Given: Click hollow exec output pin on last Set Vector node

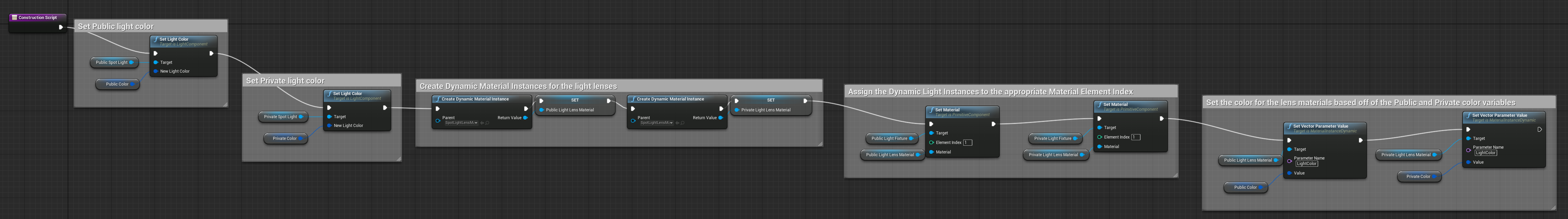Looking at the screenshot, I should click(x=1540, y=129).
